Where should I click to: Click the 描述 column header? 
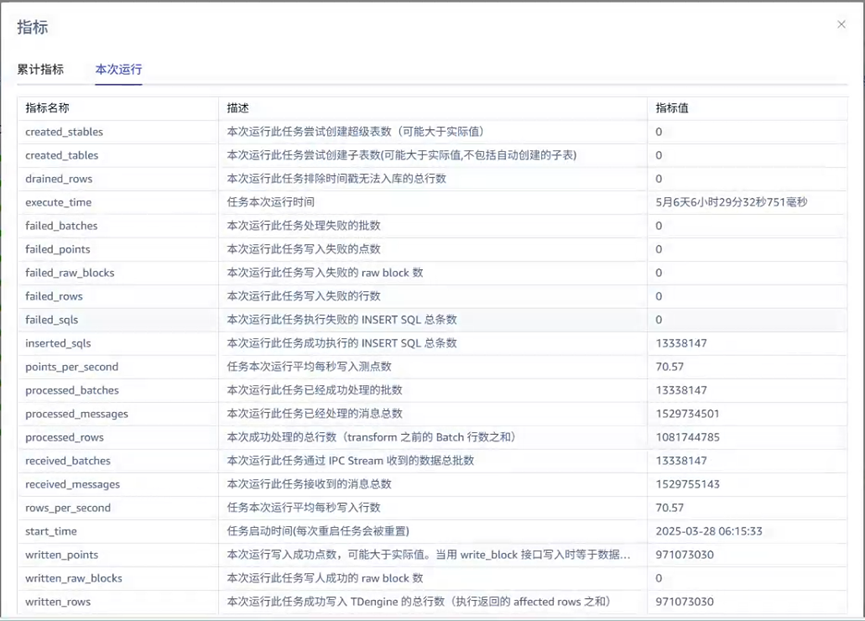click(238, 107)
